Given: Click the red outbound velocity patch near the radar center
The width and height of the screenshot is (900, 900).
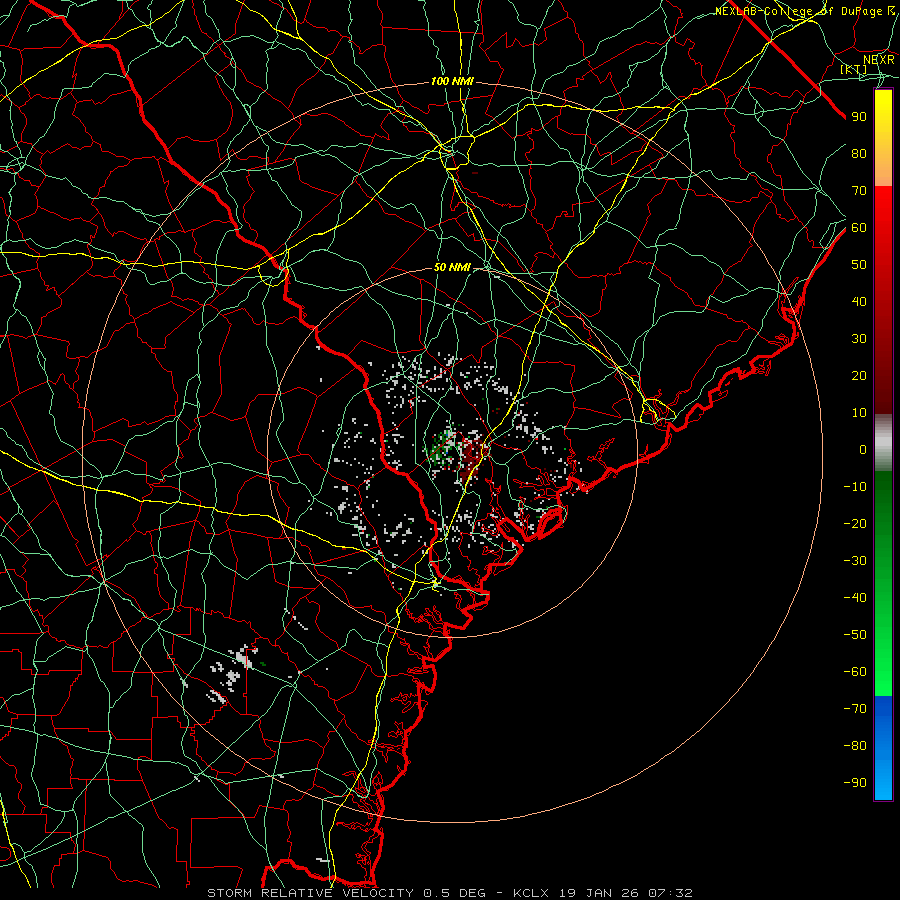Looking at the screenshot, I should 472,455.
